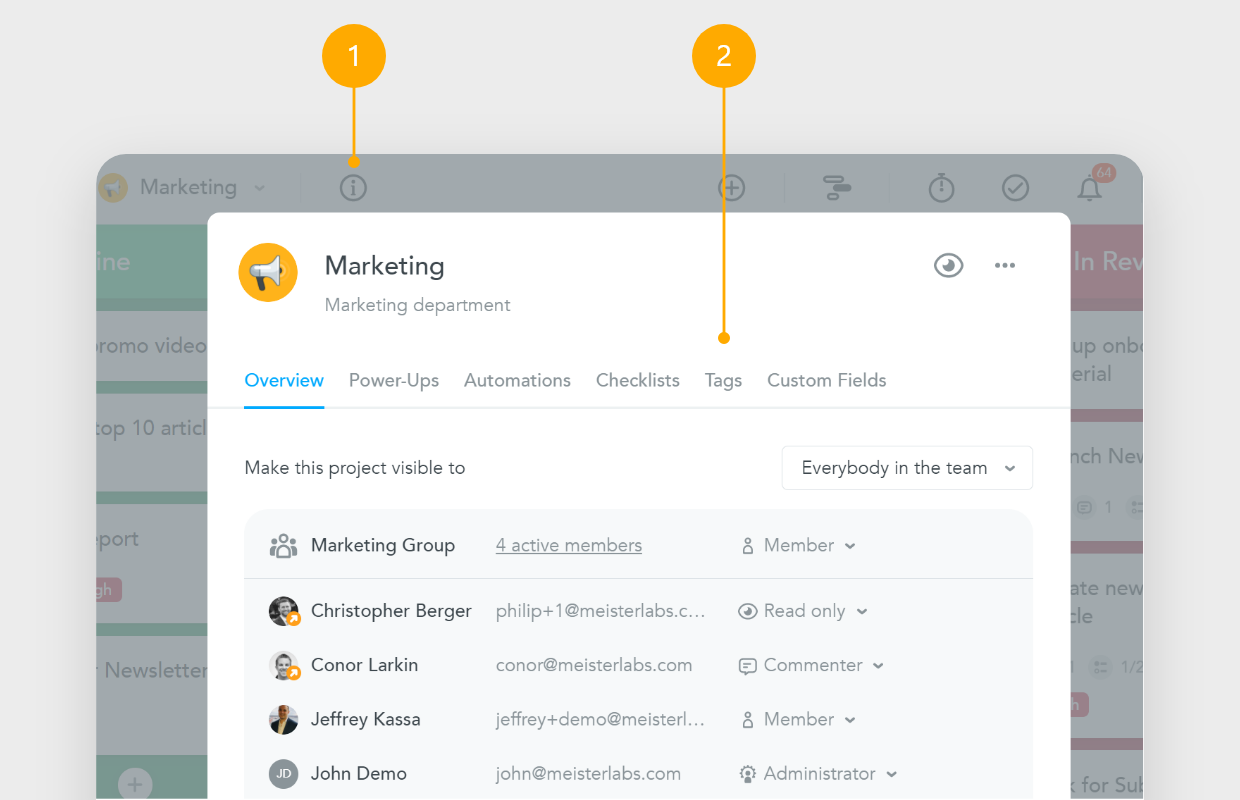Click the add task plus icon in the top bar

point(732,188)
